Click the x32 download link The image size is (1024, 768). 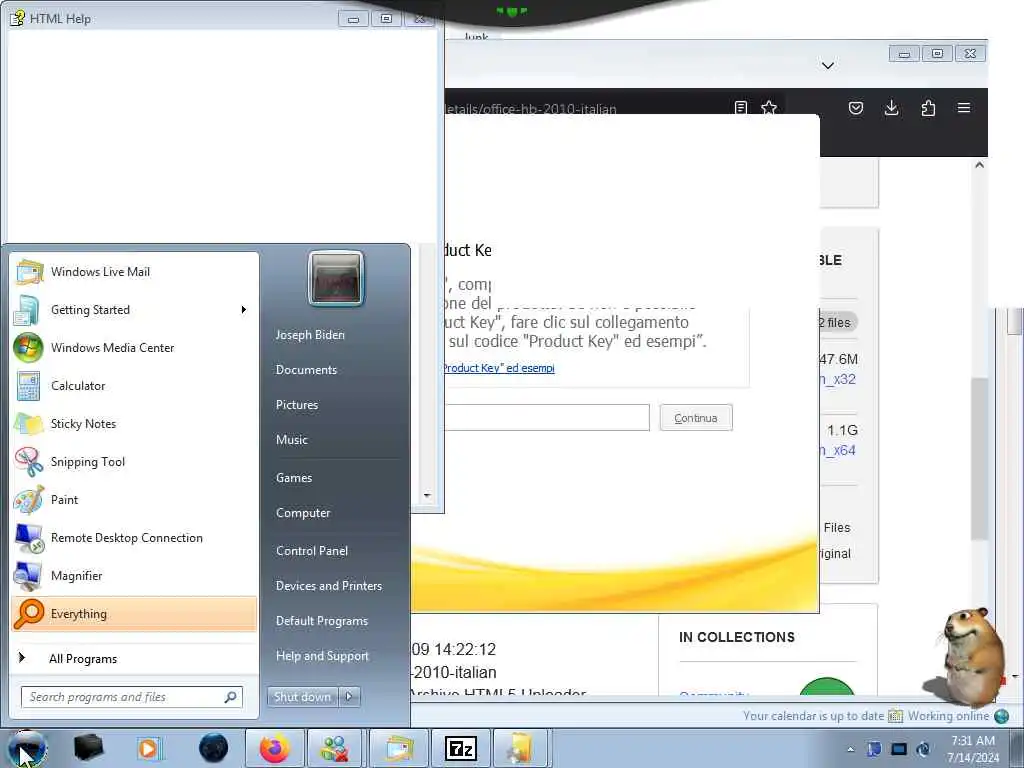(838, 379)
